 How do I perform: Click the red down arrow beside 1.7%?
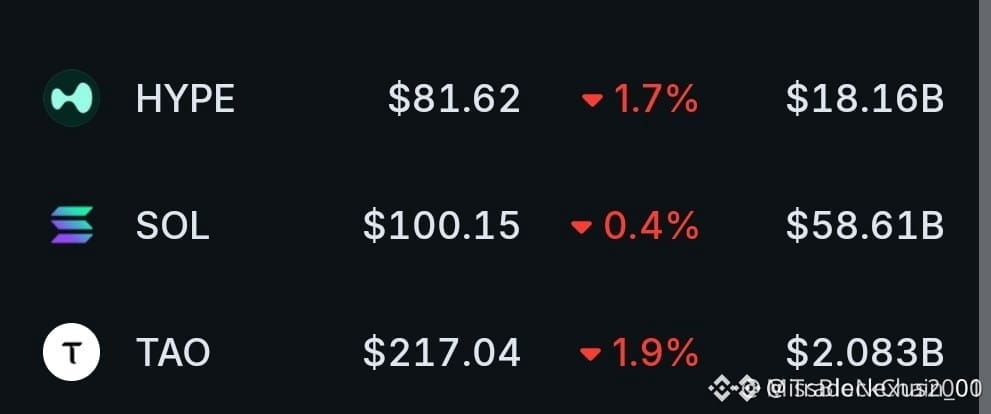592,100
